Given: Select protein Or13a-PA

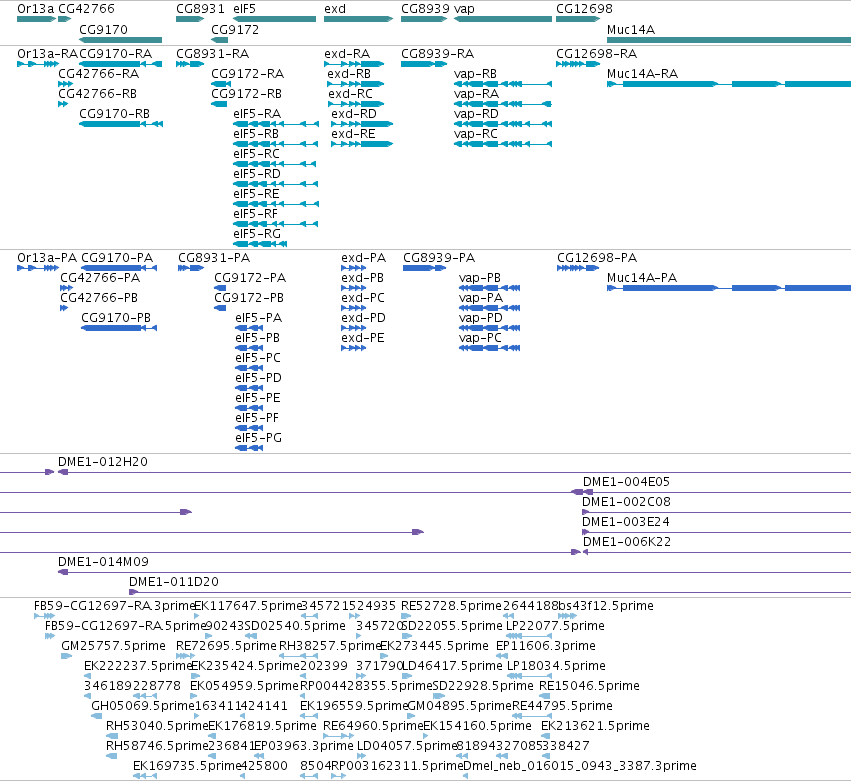Looking at the screenshot, I should pos(38,268).
